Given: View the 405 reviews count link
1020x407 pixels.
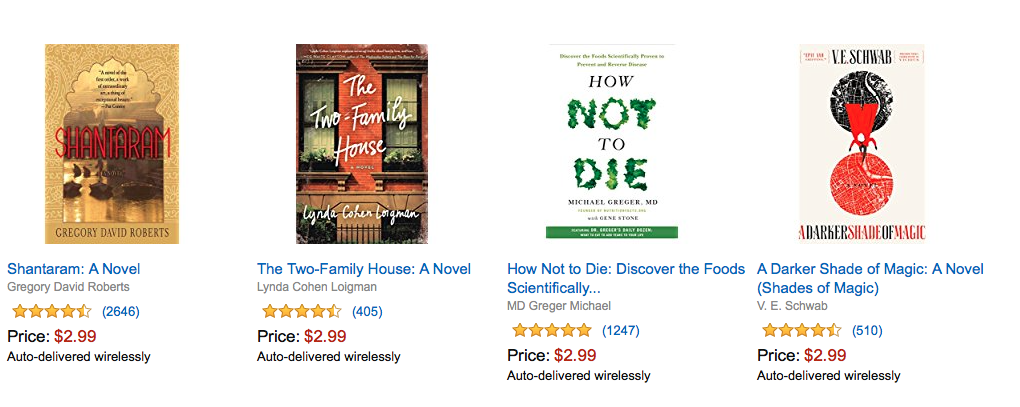Looking at the screenshot, I should coord(367,311).
